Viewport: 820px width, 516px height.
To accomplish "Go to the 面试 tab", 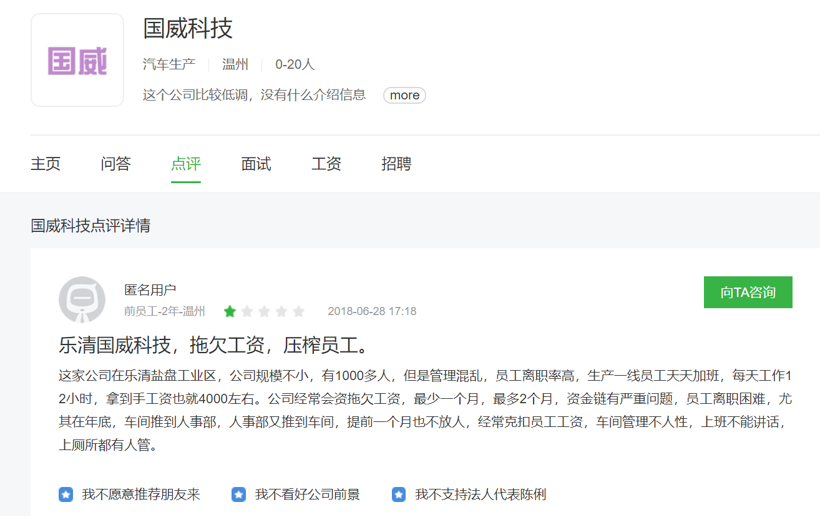I will (x=256, y=164).
